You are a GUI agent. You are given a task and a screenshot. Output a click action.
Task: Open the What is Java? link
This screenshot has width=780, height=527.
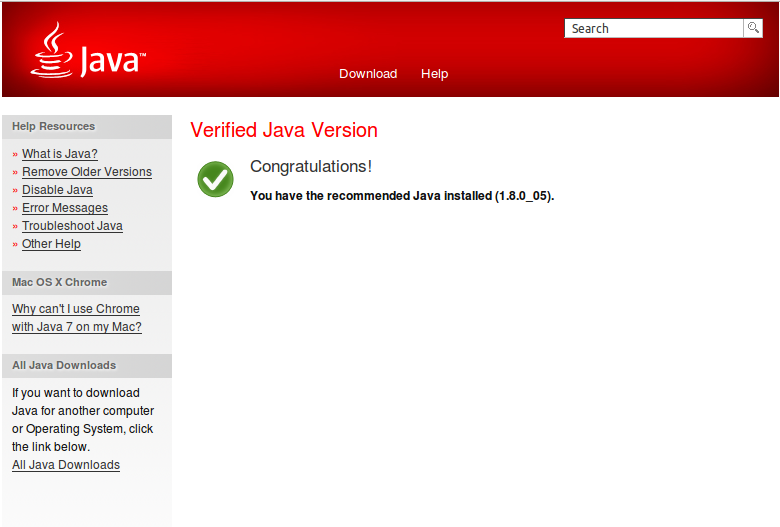pos(60,154)
